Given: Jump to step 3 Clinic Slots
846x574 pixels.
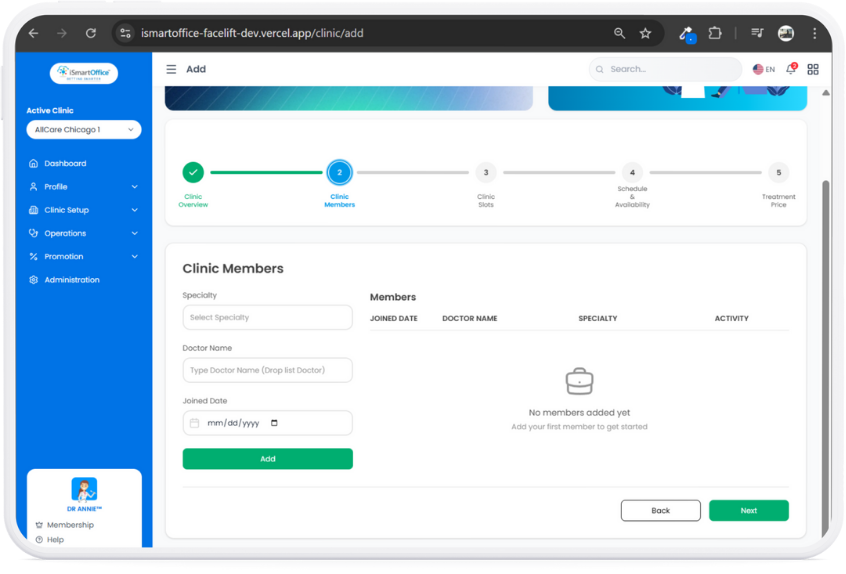Looking at the screenshot, I should click(485, 173).
